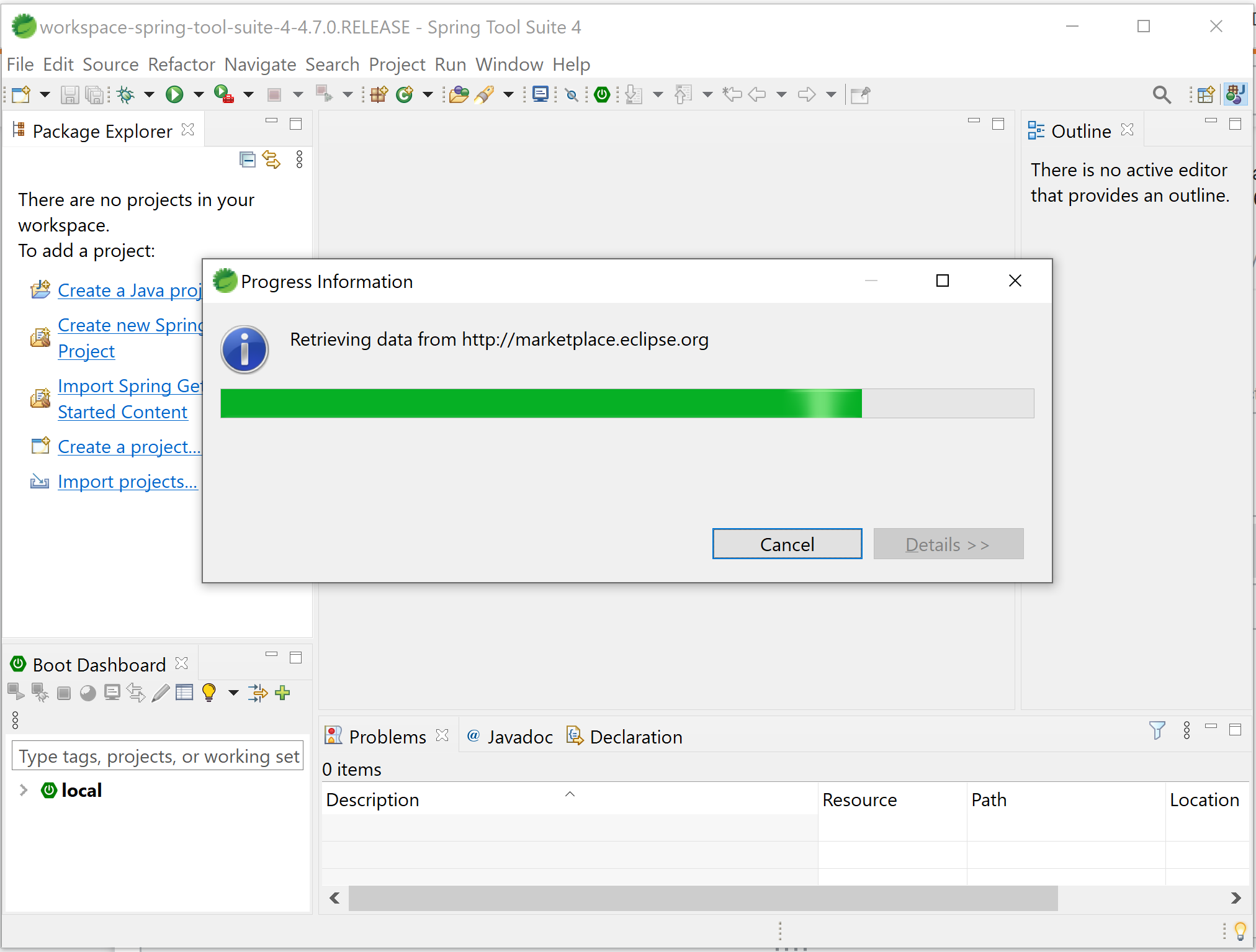Image resolution: width=1256 pixels, height=952 pixels.
Task: Close the Outline view tab
Action: (1128, 129)
